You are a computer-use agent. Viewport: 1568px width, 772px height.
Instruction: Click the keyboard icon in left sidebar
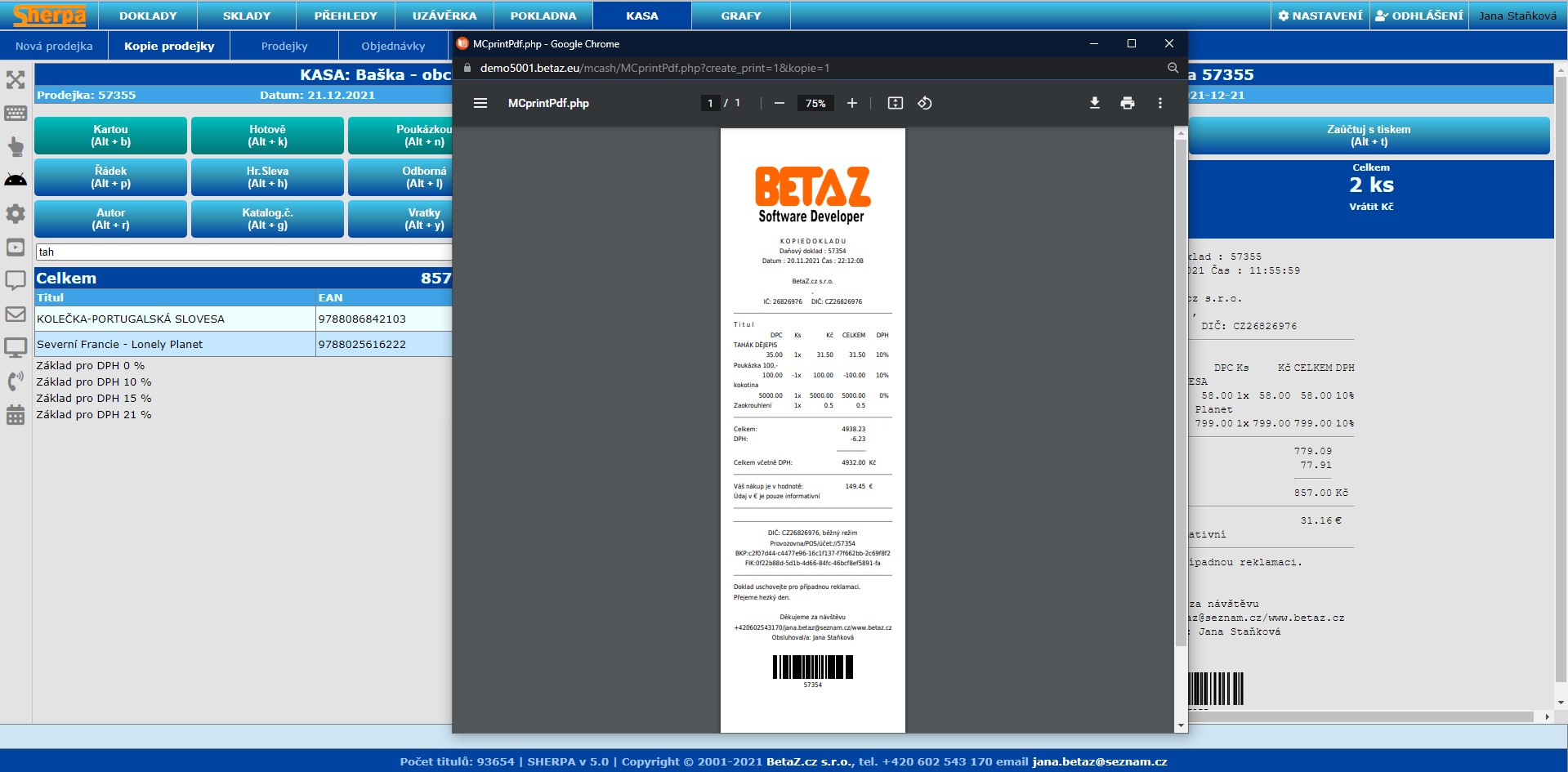(16, 114)
